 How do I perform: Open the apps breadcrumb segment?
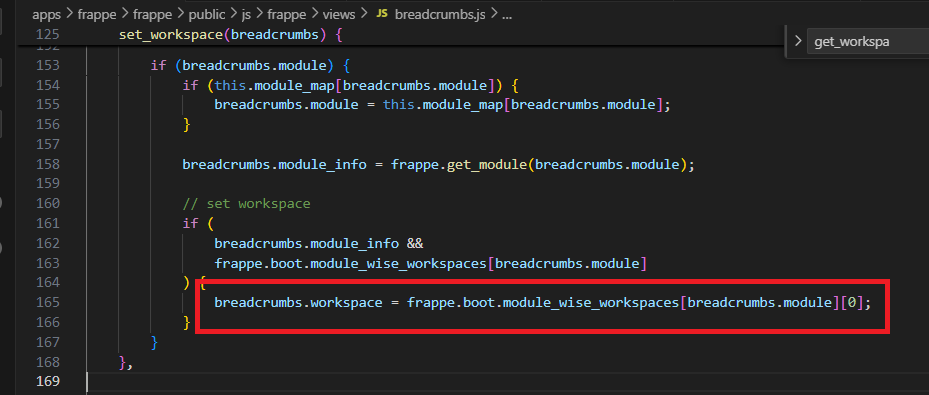47,15
